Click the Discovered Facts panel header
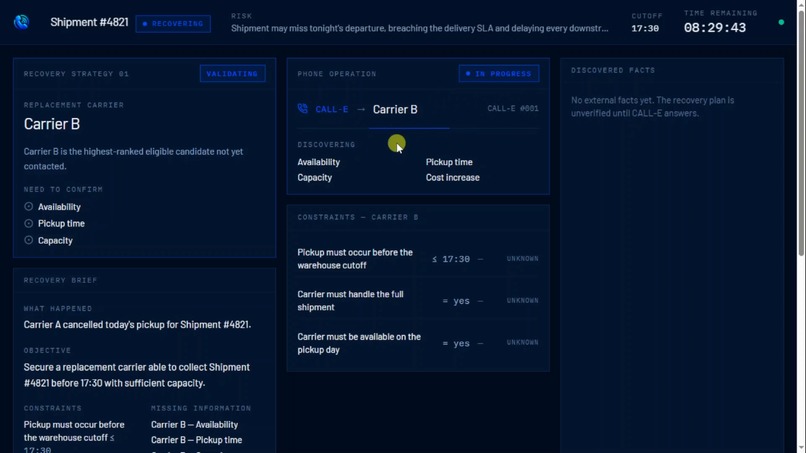Screen dimensions: 806x453 [613, 70]
